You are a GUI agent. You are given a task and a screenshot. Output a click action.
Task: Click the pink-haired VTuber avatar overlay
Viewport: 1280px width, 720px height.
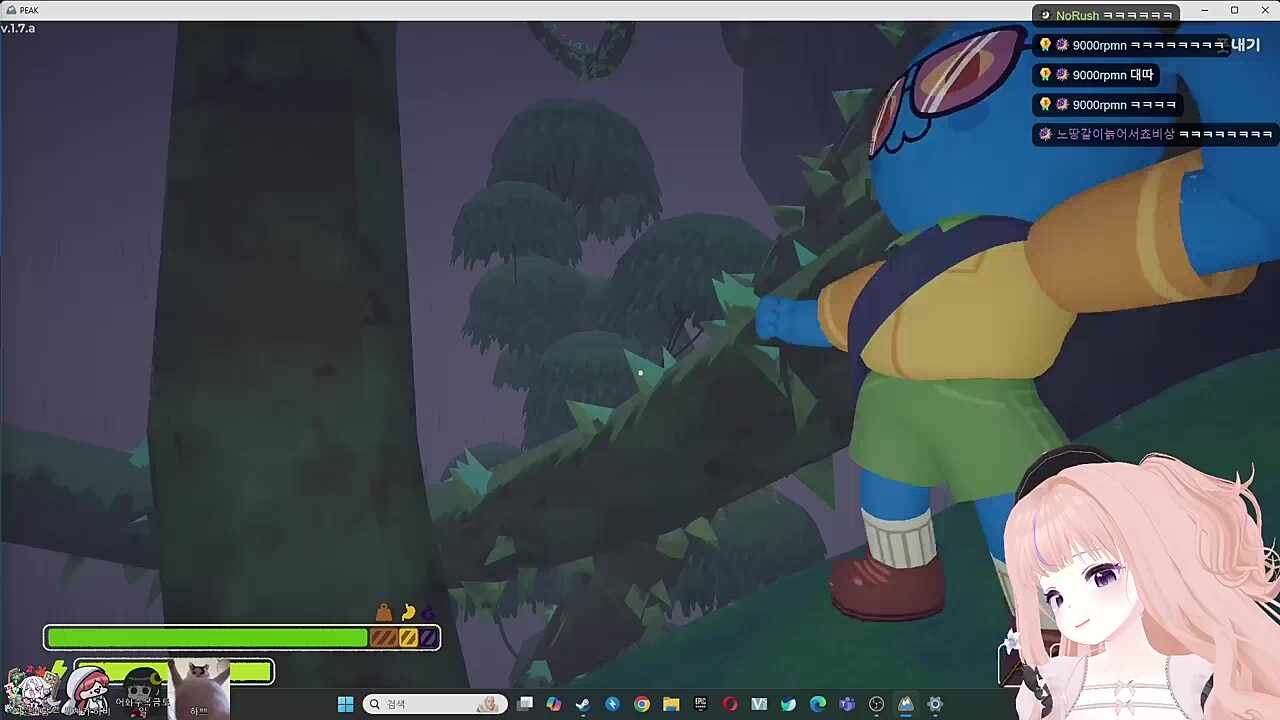[1140, 585]
